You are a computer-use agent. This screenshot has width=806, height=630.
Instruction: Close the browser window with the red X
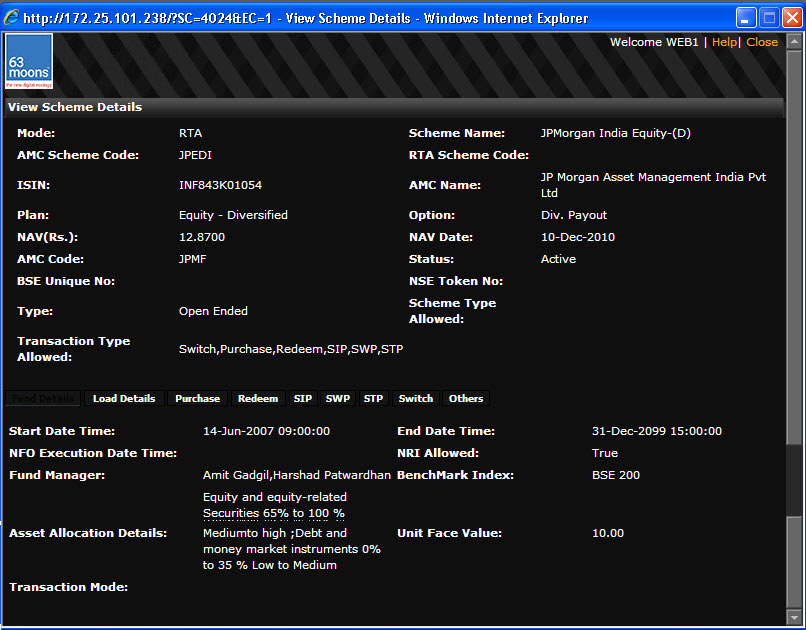point(790,18)
